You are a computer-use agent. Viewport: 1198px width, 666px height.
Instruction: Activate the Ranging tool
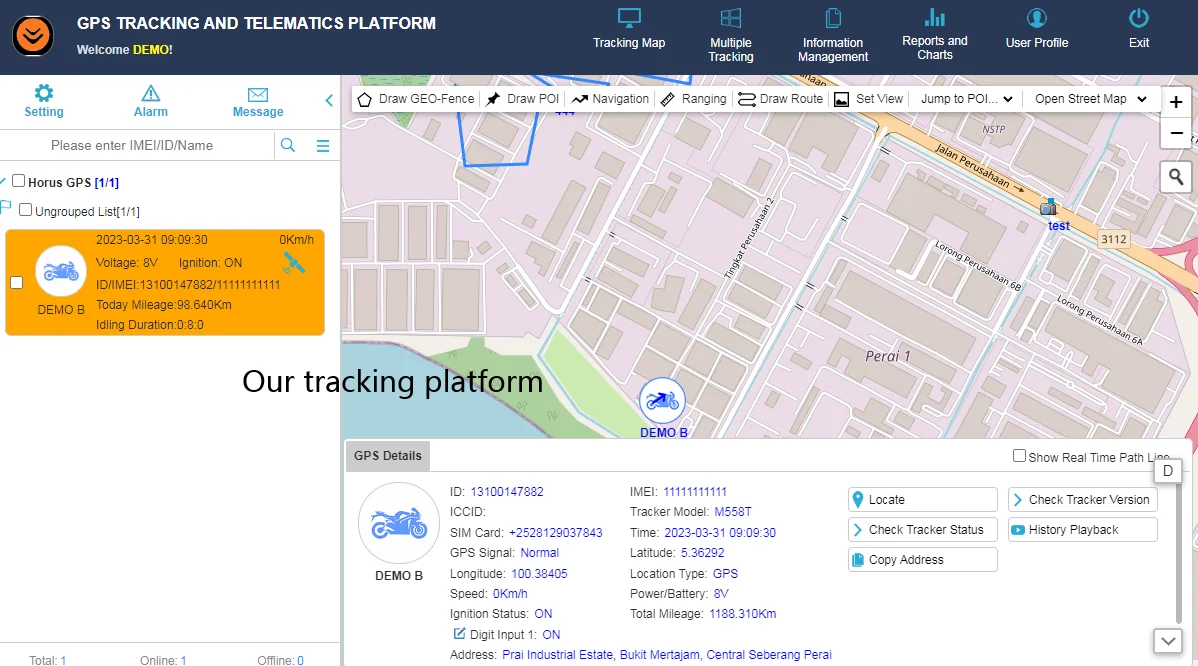(x=694, y=99)
